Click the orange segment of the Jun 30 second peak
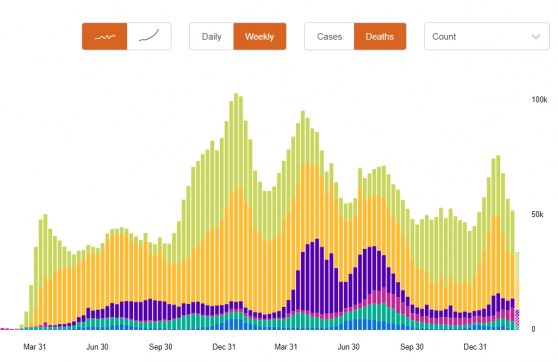 360,221
